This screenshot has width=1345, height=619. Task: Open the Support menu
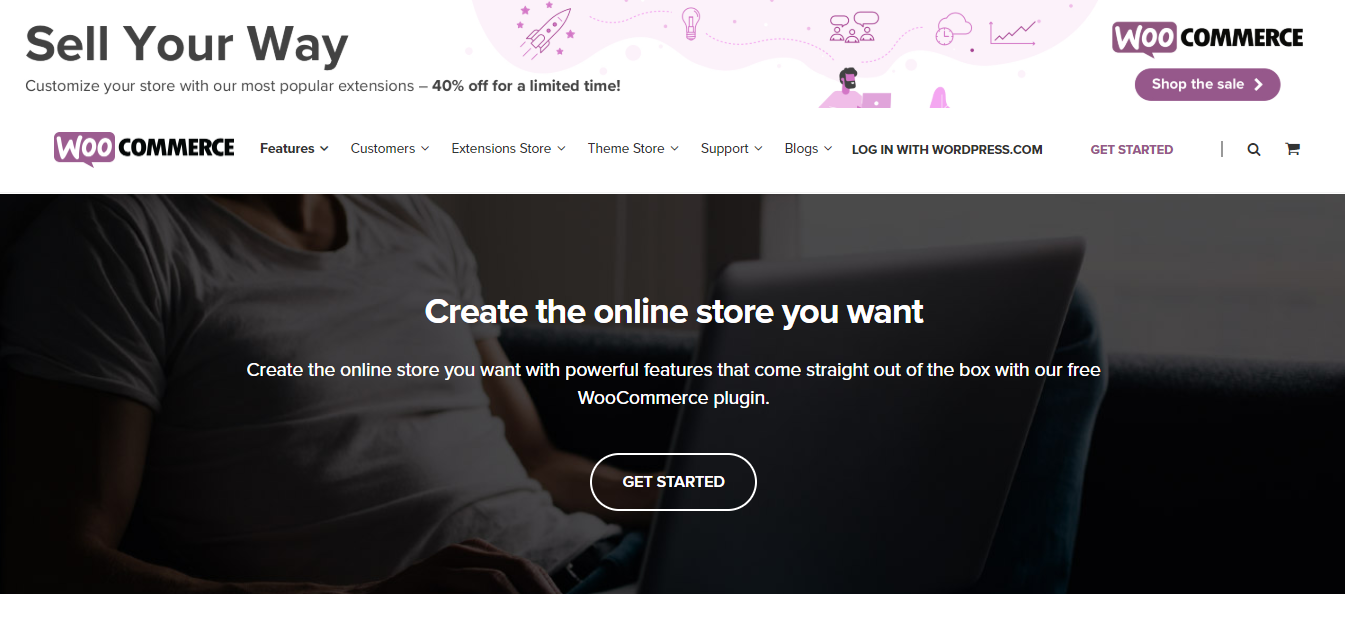(x=731, y=148)
